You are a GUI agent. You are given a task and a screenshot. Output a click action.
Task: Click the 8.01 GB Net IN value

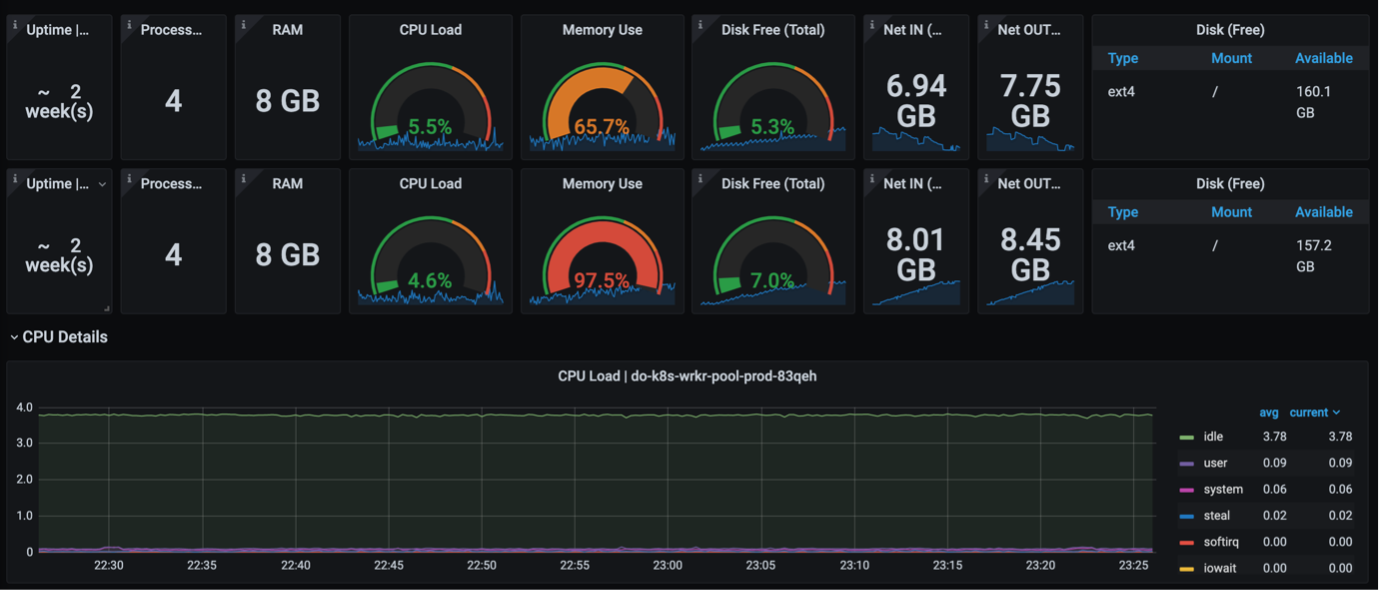(916, 255)
